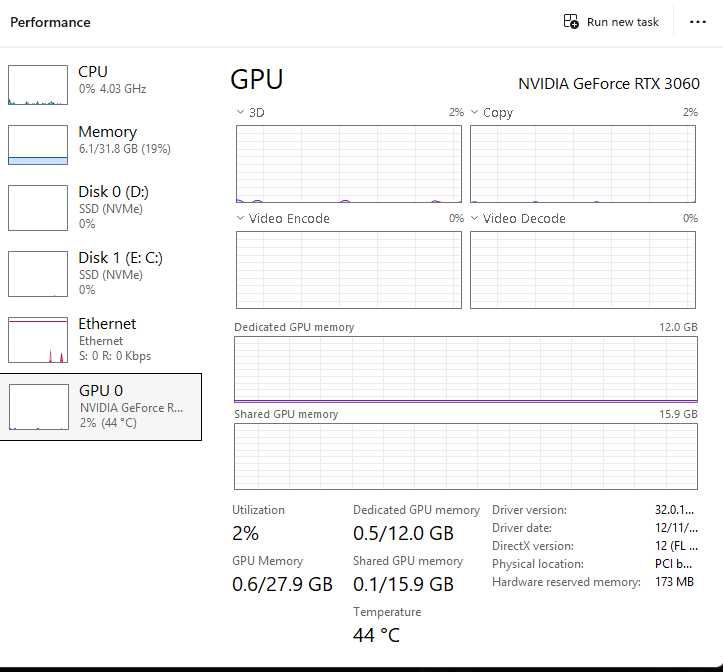The height and width of the screenshot is (672, 723).
Task: Click the Video Decode graph area
Action: 583,270
